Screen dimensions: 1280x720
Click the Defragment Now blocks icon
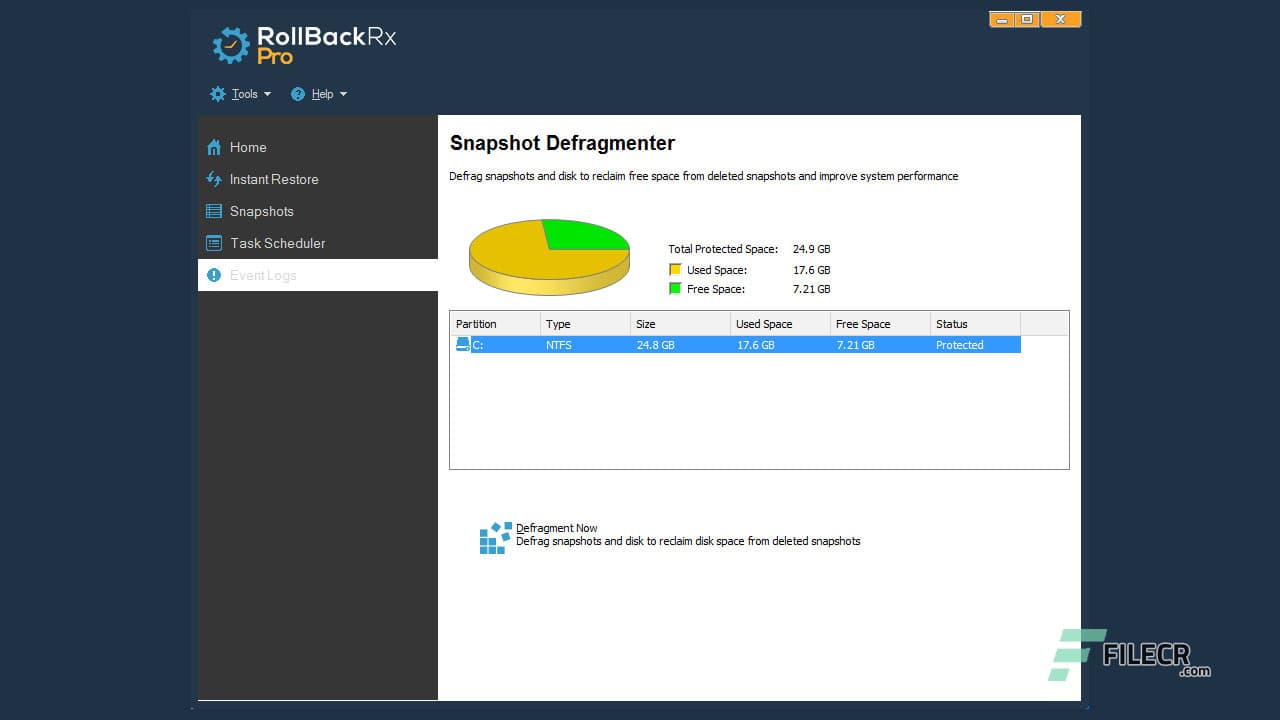click(x=493, y=536)
